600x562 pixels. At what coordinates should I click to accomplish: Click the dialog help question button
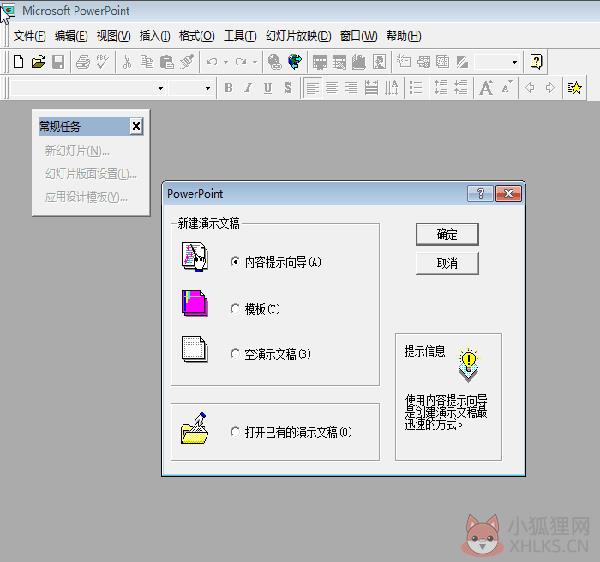pyautogui.click(x=480, y=194)
